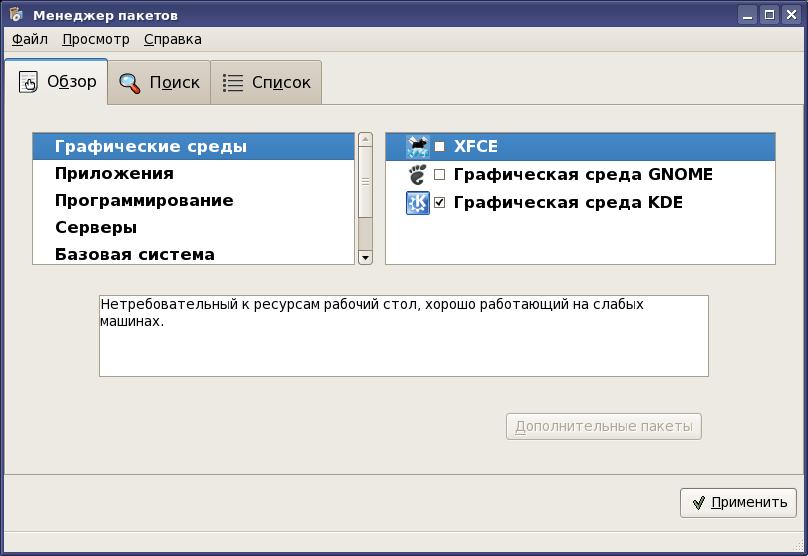
Task: Select the XFCE group row
Action: click(580, 147)
